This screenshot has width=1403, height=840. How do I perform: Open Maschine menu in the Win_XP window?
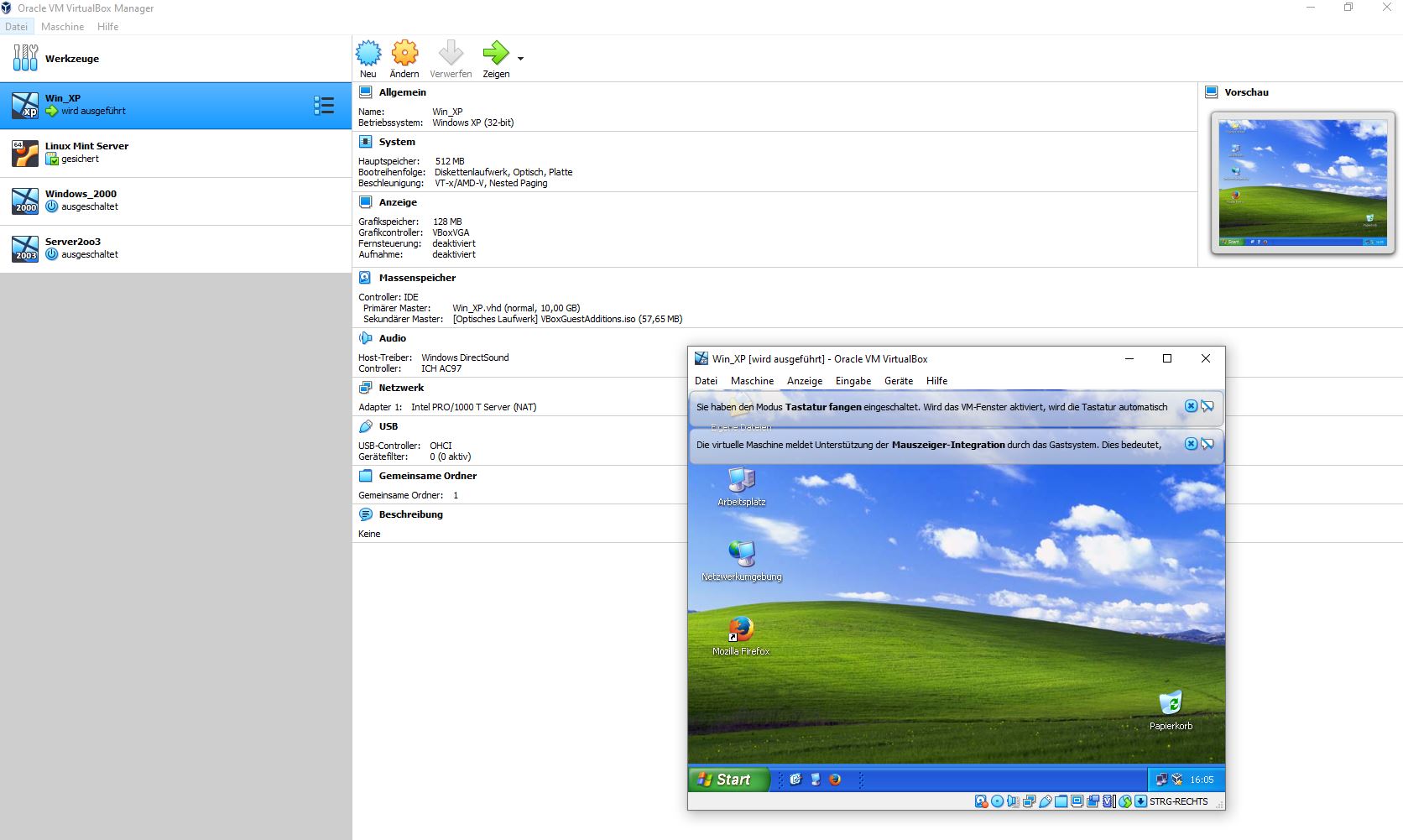(752, 381)
